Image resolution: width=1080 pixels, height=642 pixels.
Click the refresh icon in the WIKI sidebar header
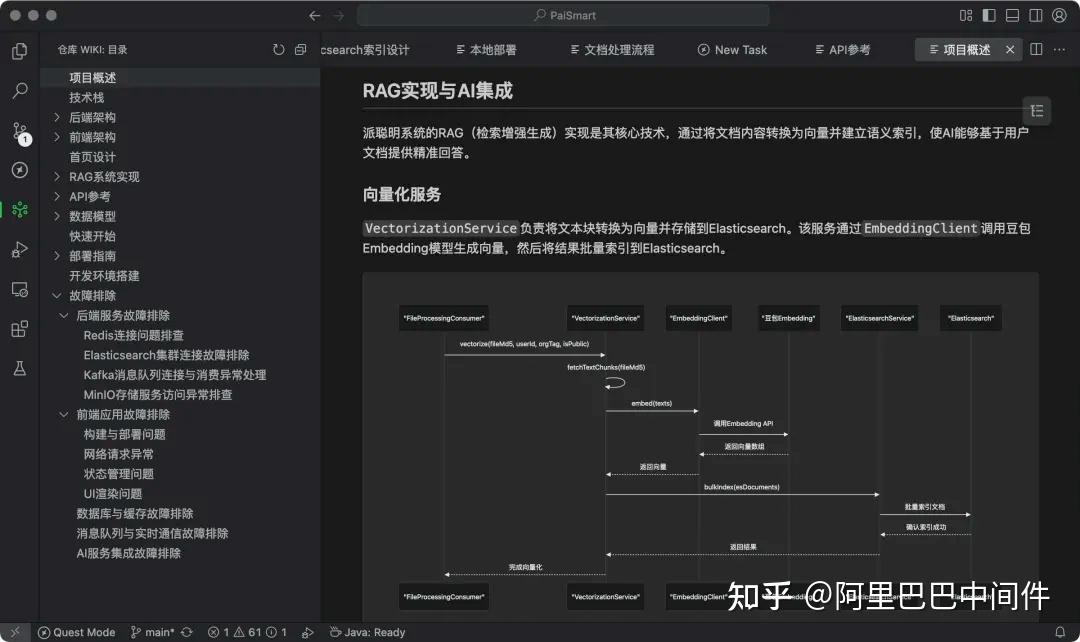coord(278,48)
